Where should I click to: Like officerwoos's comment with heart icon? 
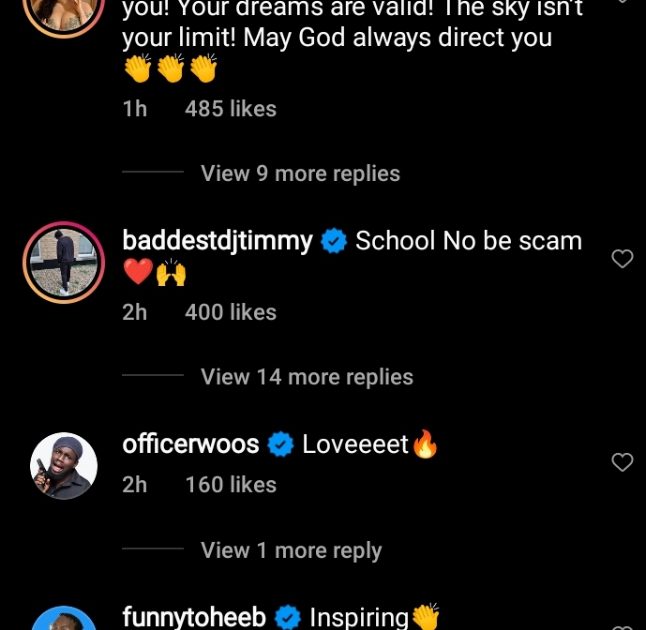tap(622, 462)
